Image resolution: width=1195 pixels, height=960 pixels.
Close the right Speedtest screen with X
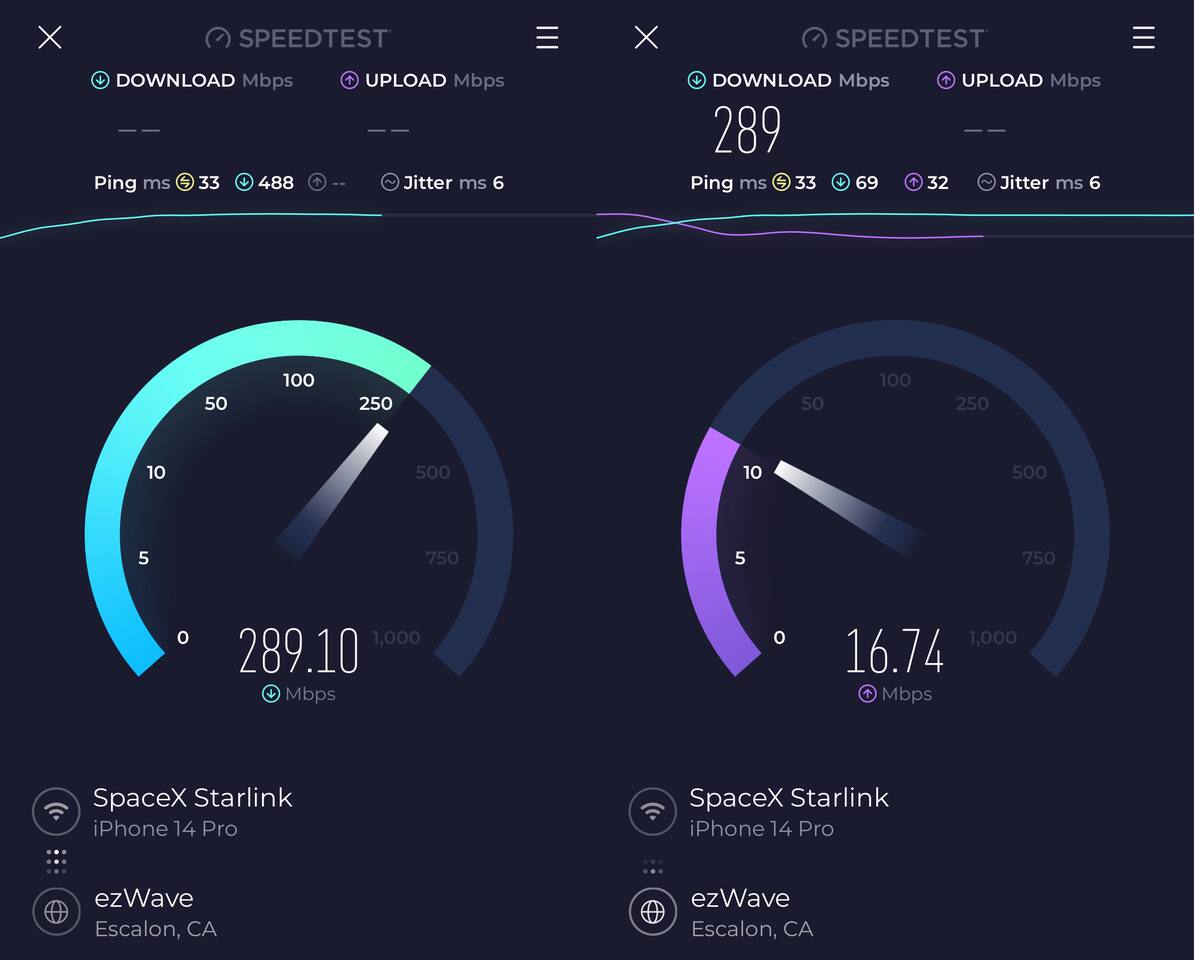[646, 37]
